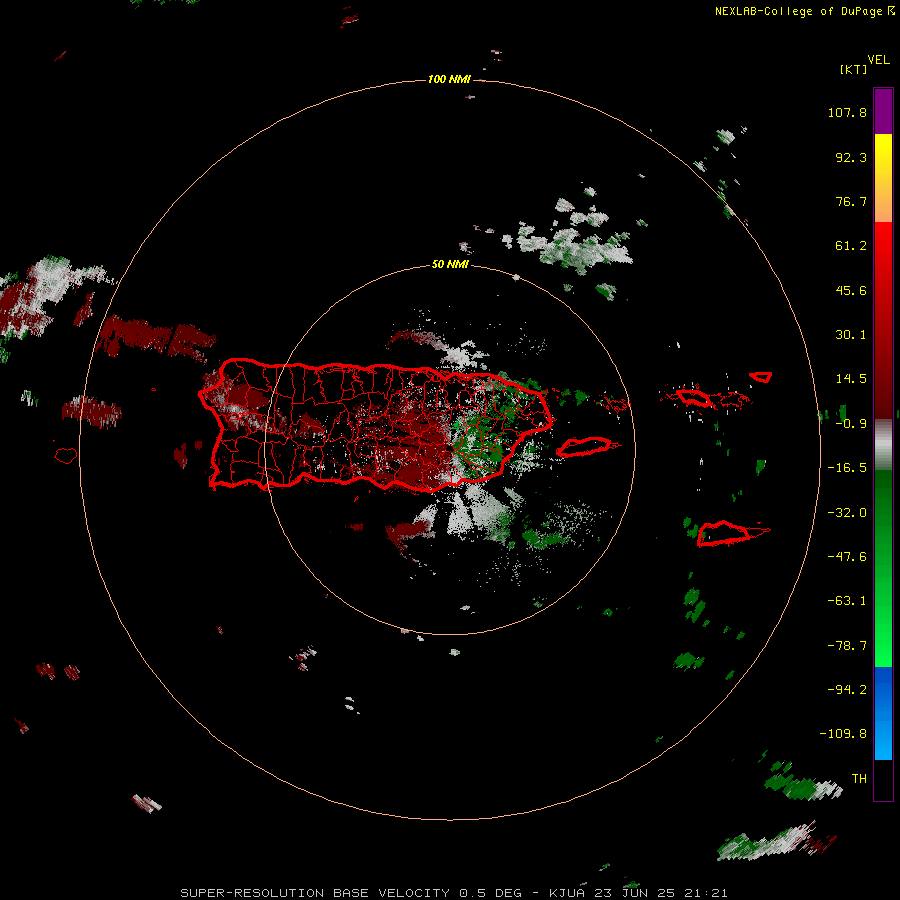Click the NEXLAB-College of DuPage label
900x900 pixels.
coord(805,11)
